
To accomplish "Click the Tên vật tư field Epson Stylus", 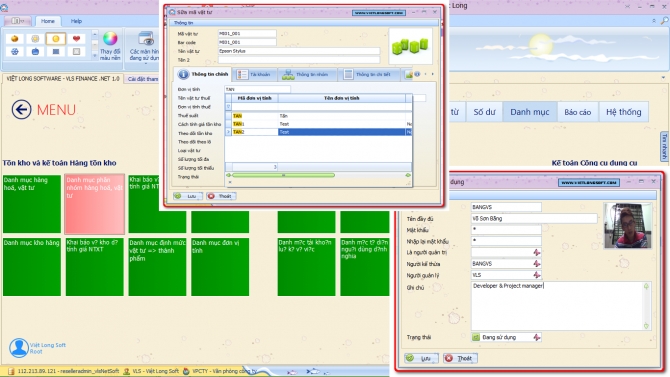I will pos(299,51).
